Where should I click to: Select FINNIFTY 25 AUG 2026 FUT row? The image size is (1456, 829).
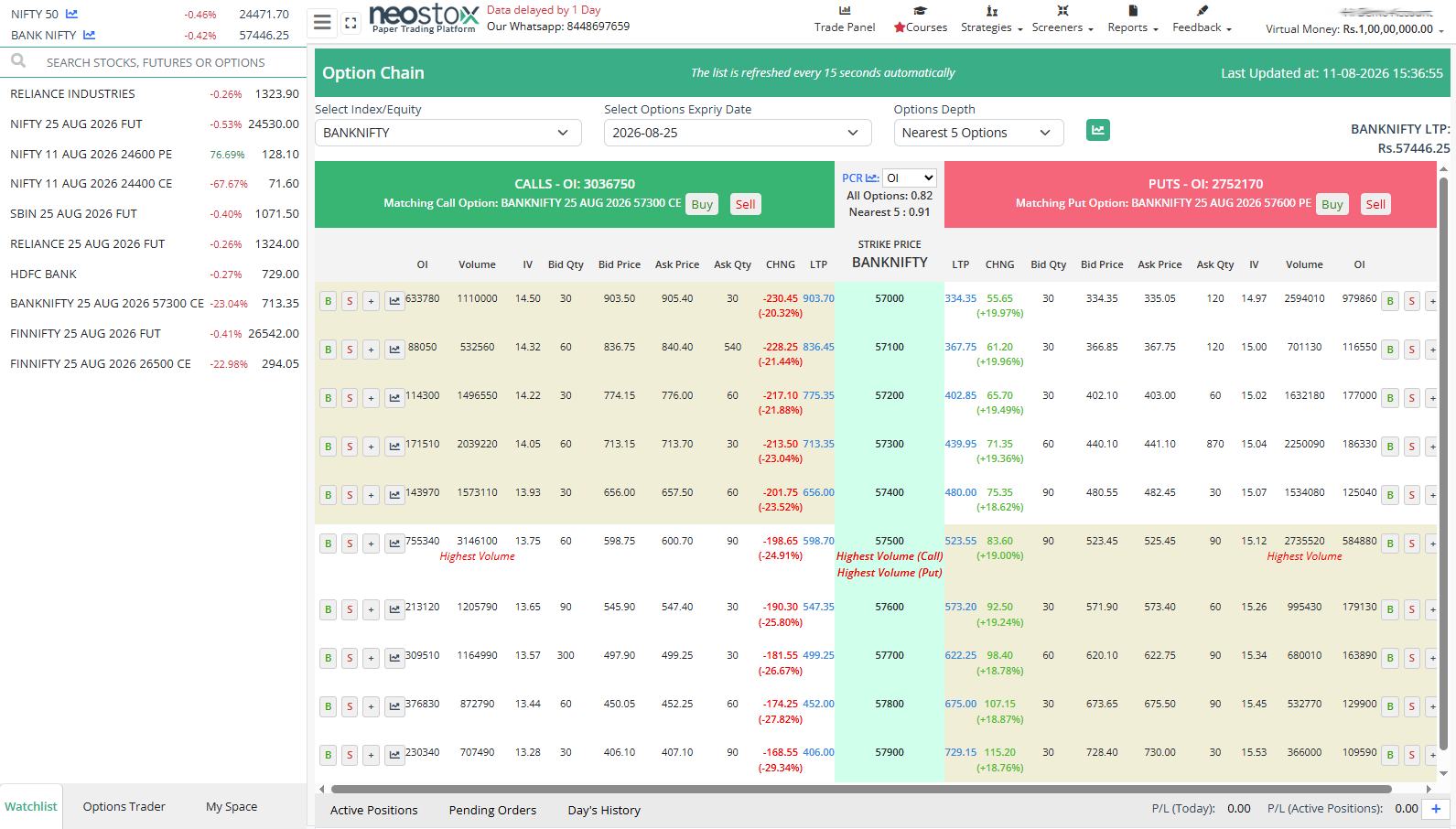[x=154, y=333]
